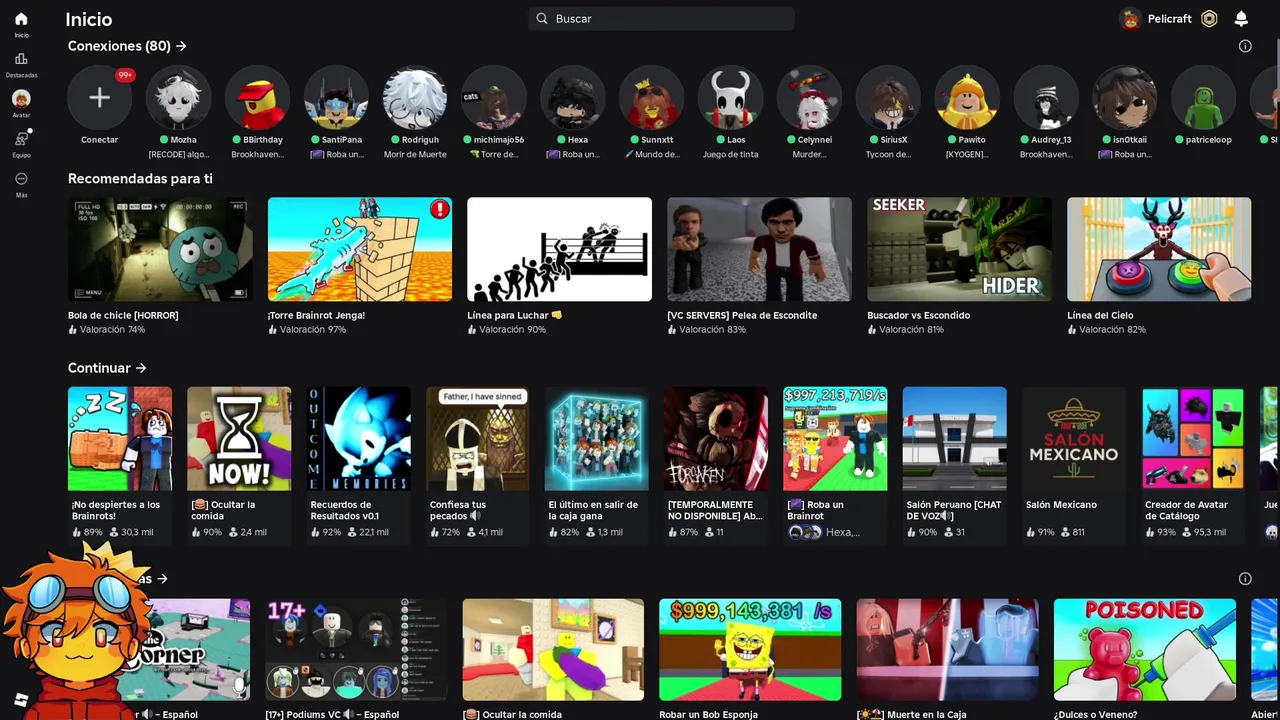The width and height of the screenshot is (1280, 720).
Task: Open Rodriguh's friend avatar
Action: (x=415, y=97)
